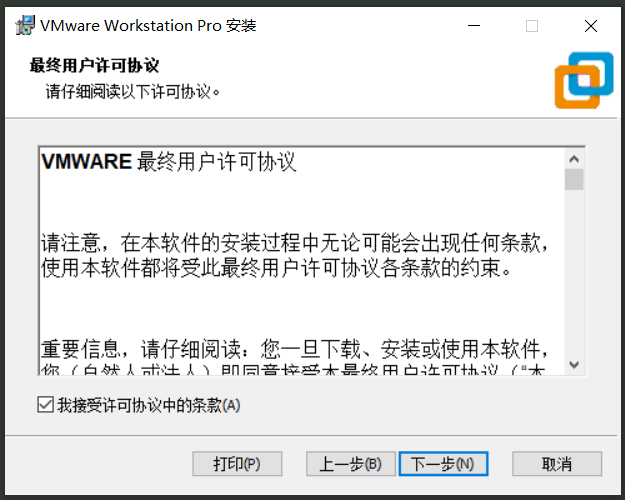Click the 打印(P) button

click(x=237, y=464)
